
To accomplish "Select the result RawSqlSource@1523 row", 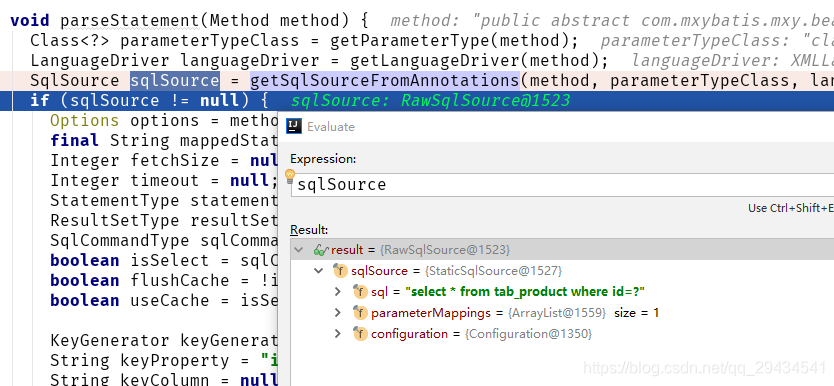I will (563, 249).
